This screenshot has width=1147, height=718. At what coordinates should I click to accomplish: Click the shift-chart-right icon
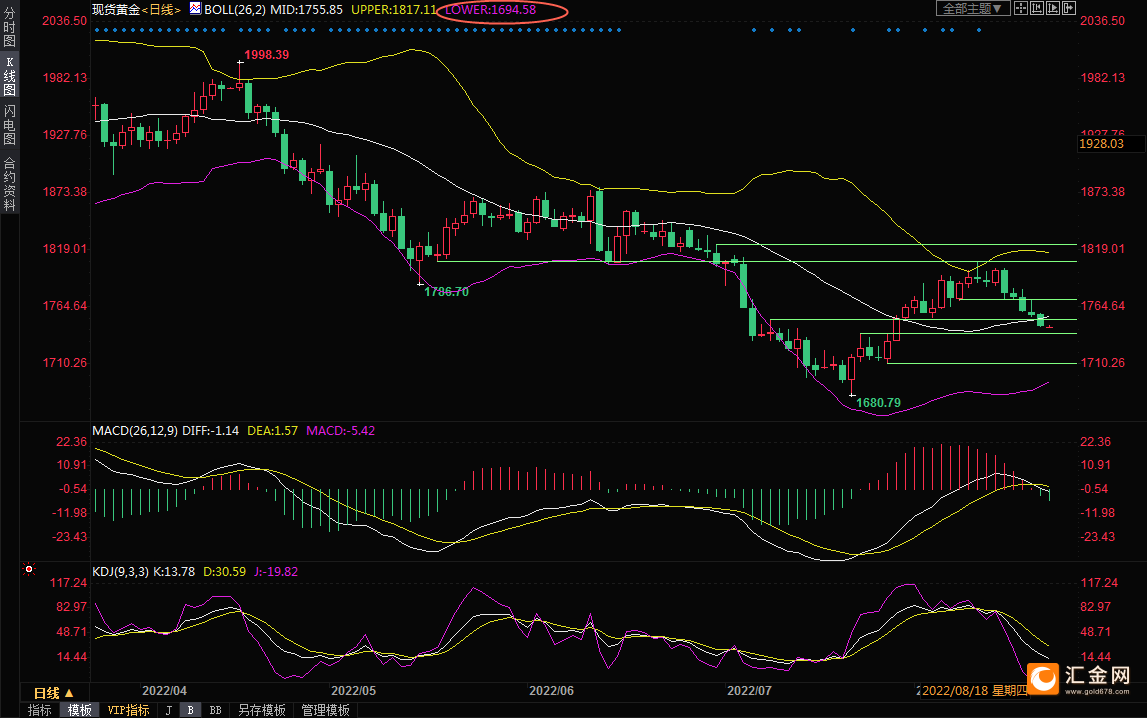1069,8
